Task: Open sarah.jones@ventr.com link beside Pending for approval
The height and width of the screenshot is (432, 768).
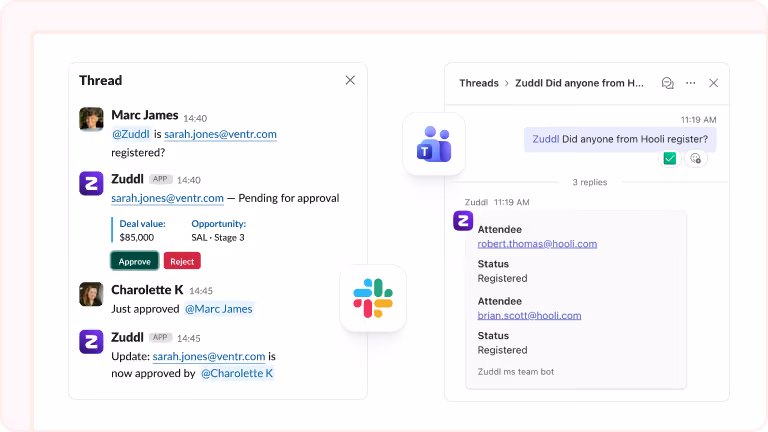Action: pyautogui.click(x=168, y=198)
